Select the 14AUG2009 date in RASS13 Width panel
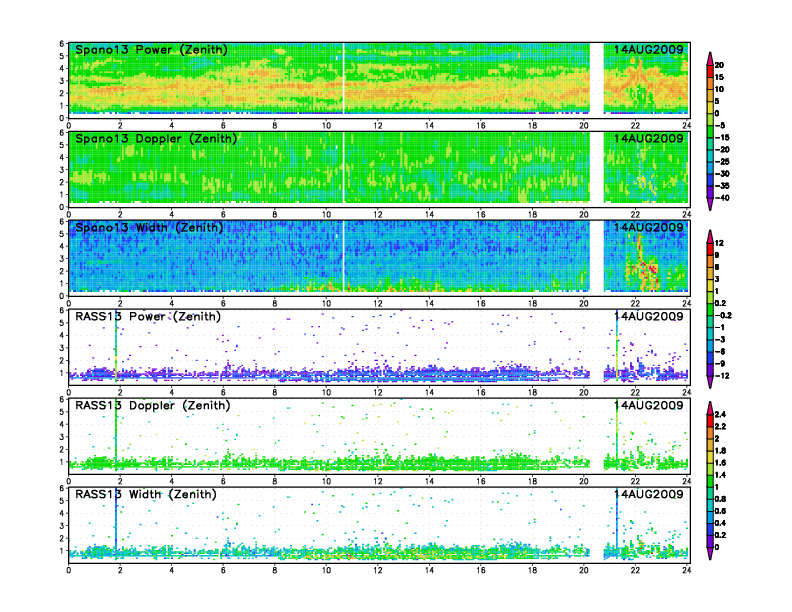Viewport: 792px width, 612px height. click(x=649, y=494)
